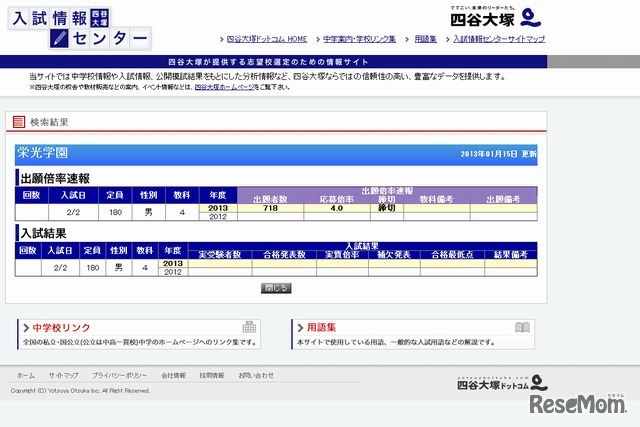Select the open book icon in 用語集 box
This screenshot has height=427, width=640.
pos(522,327)
